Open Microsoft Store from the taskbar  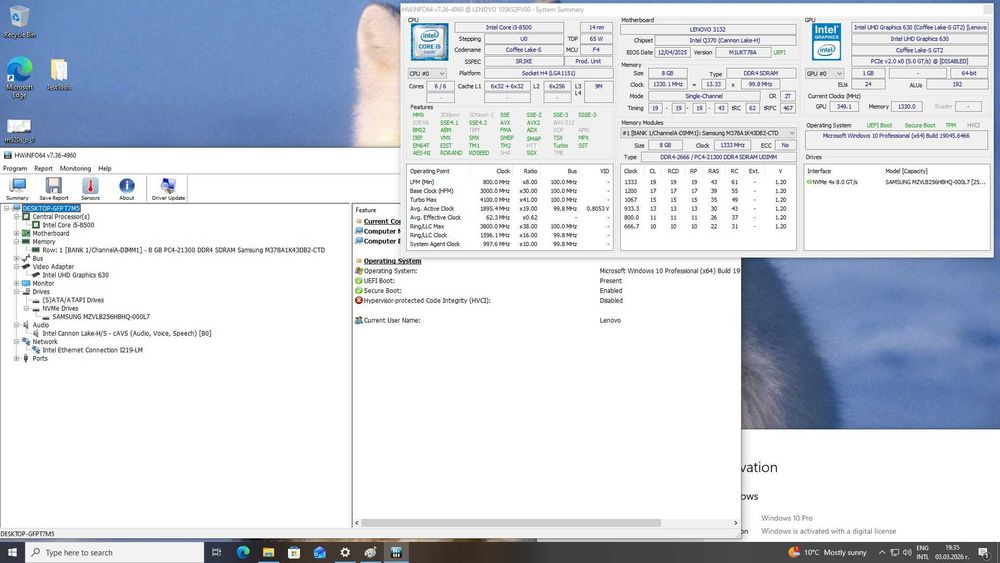pyautogui.click(x=294, y=552)
